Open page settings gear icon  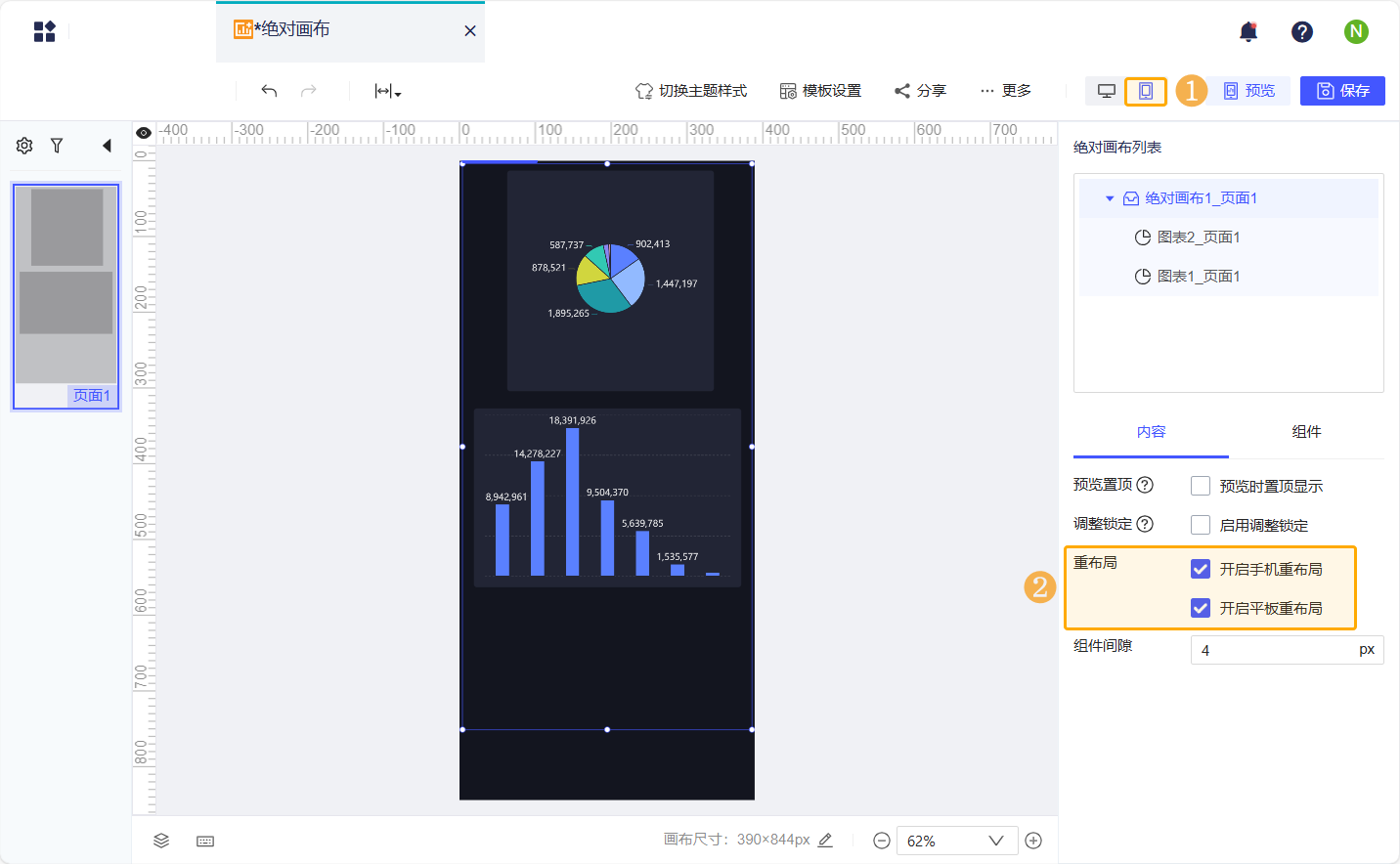click(24, 146)
